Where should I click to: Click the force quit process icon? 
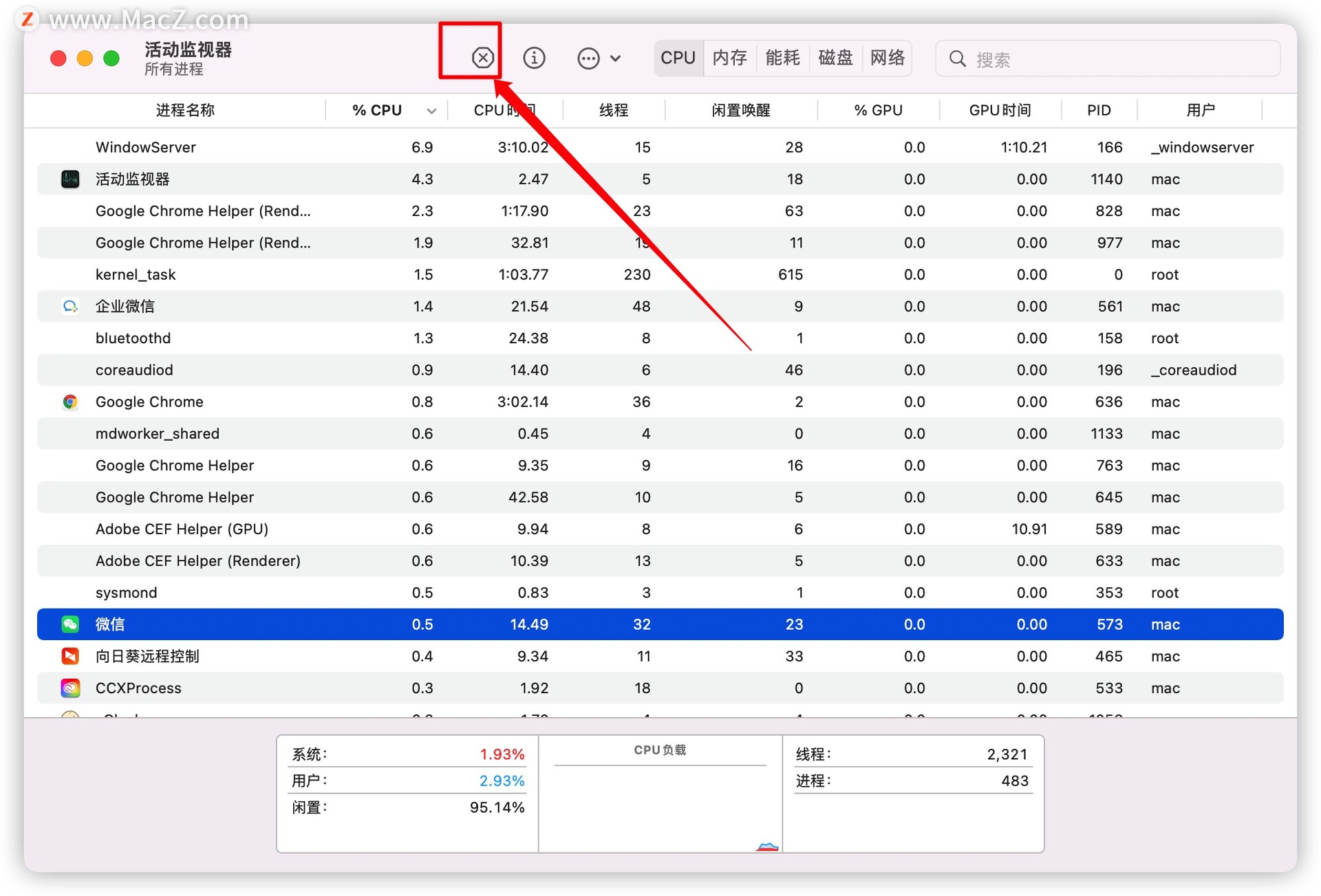click(x=482, y=58)
